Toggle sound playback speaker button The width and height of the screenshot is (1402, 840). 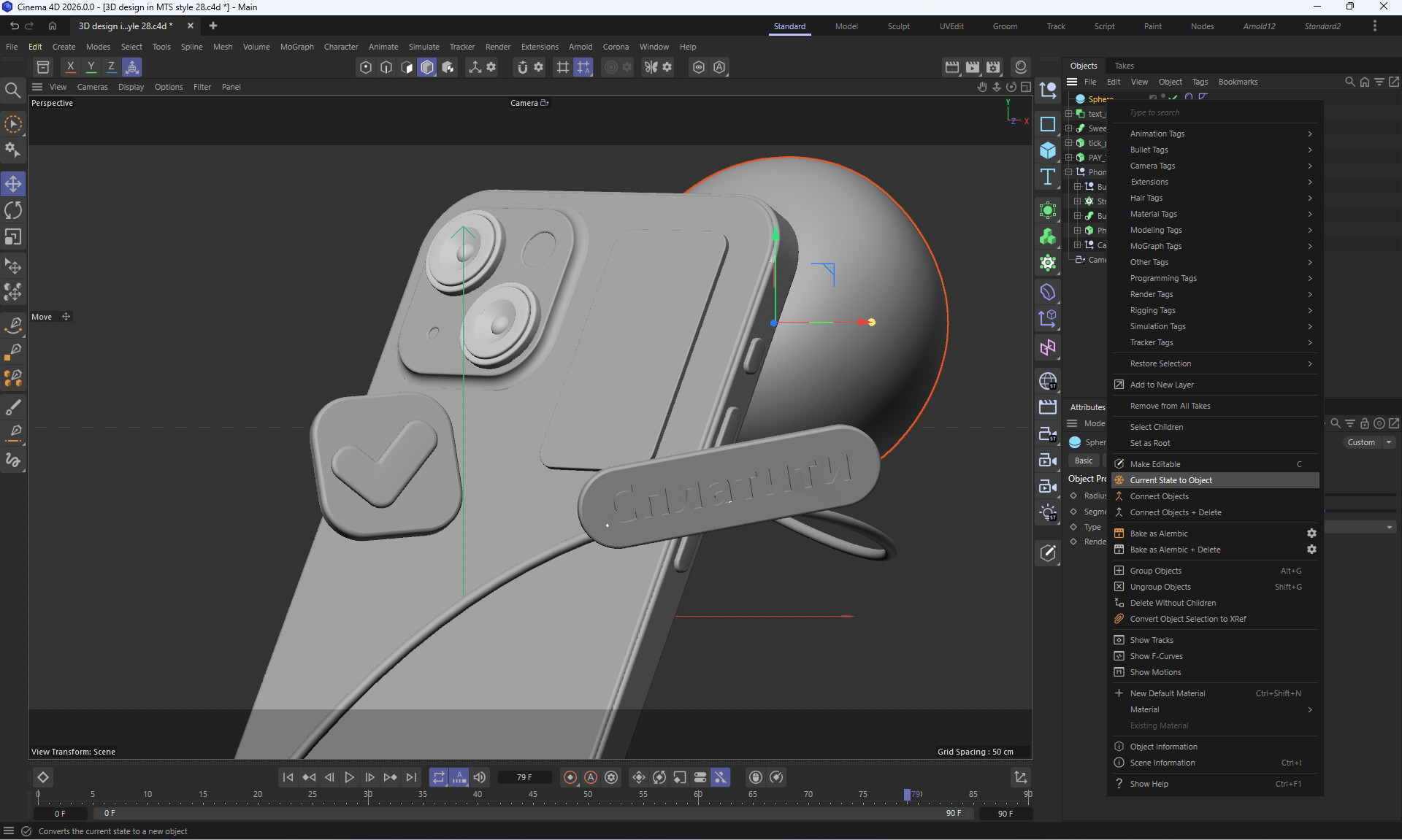tap(480, 777)
